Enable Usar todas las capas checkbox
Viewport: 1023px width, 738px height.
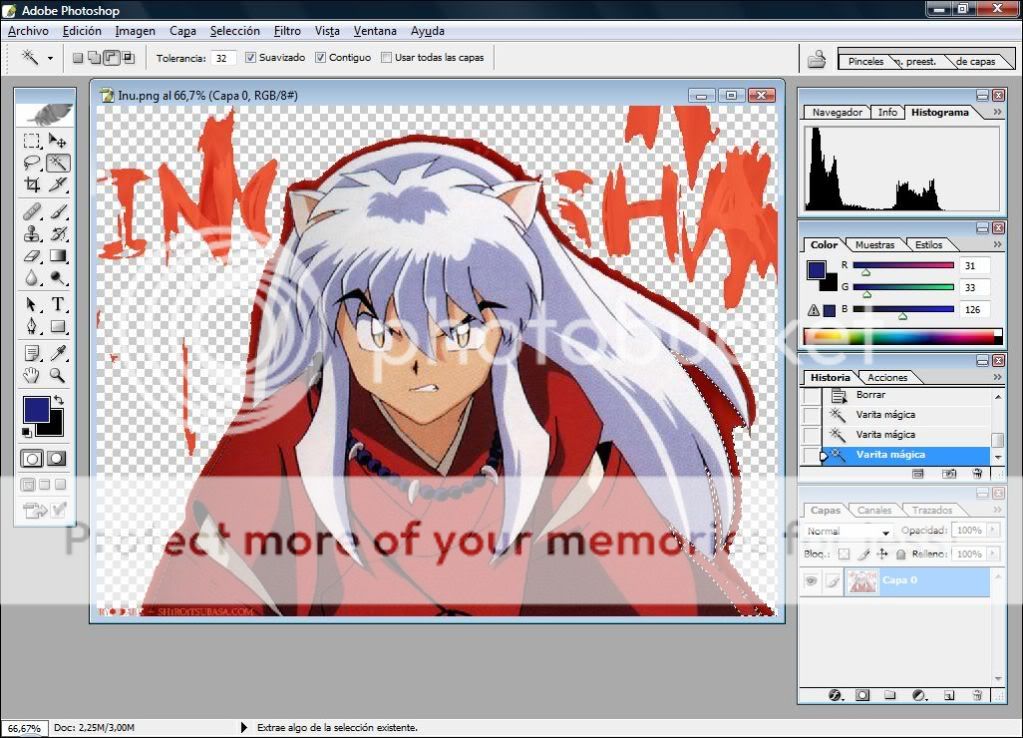point(386,58)
